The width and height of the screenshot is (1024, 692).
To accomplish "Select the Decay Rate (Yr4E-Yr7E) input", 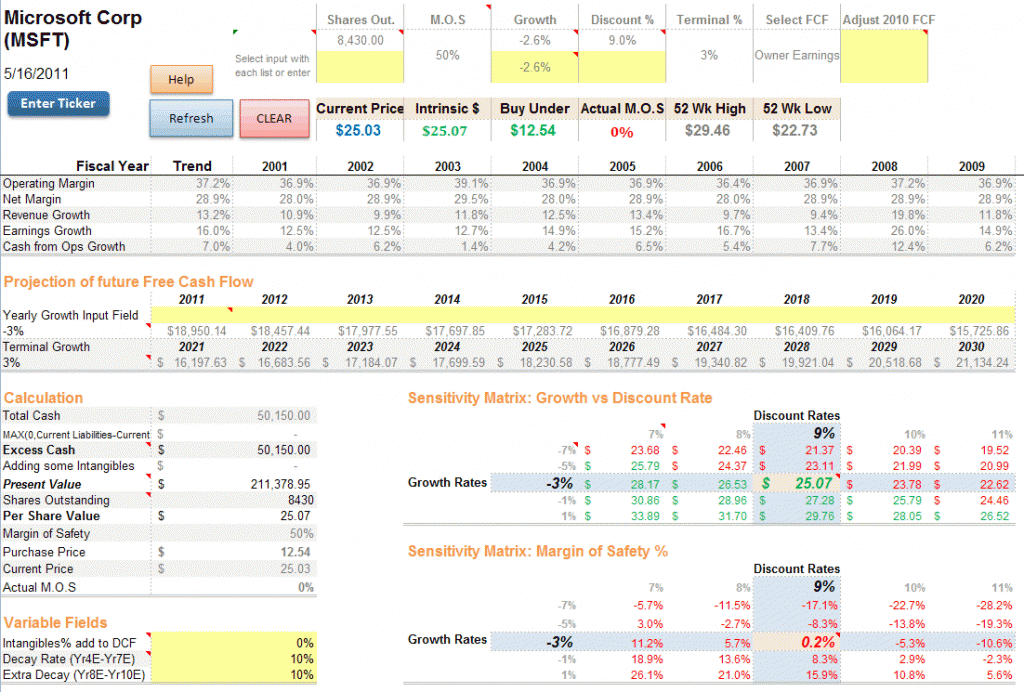I will pyautogui.click(x=234, y=659).
